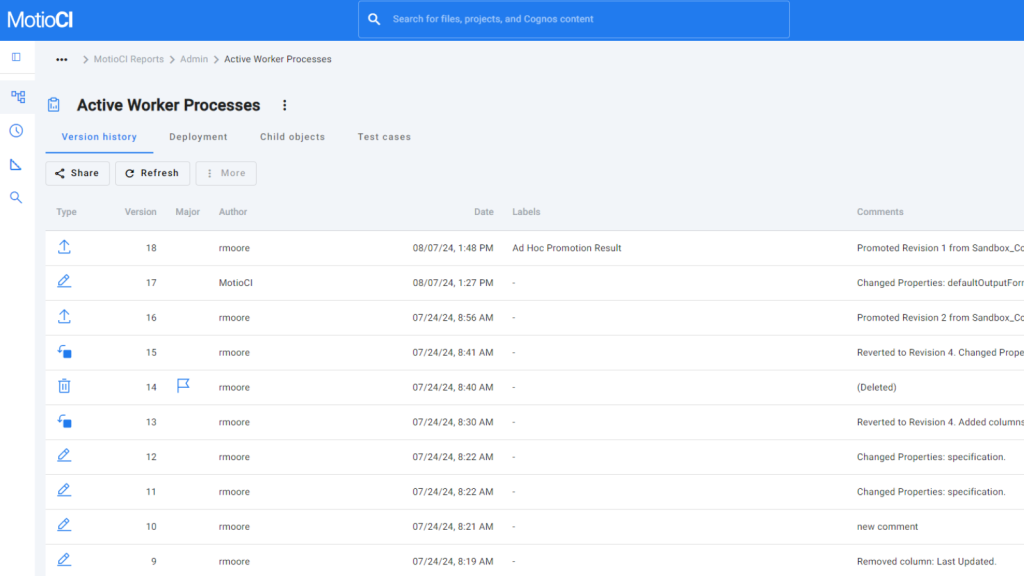The height and width of the screenshot is (576, 1024).
Task: Switch to the Deployment tab
Action: point(199,137)
